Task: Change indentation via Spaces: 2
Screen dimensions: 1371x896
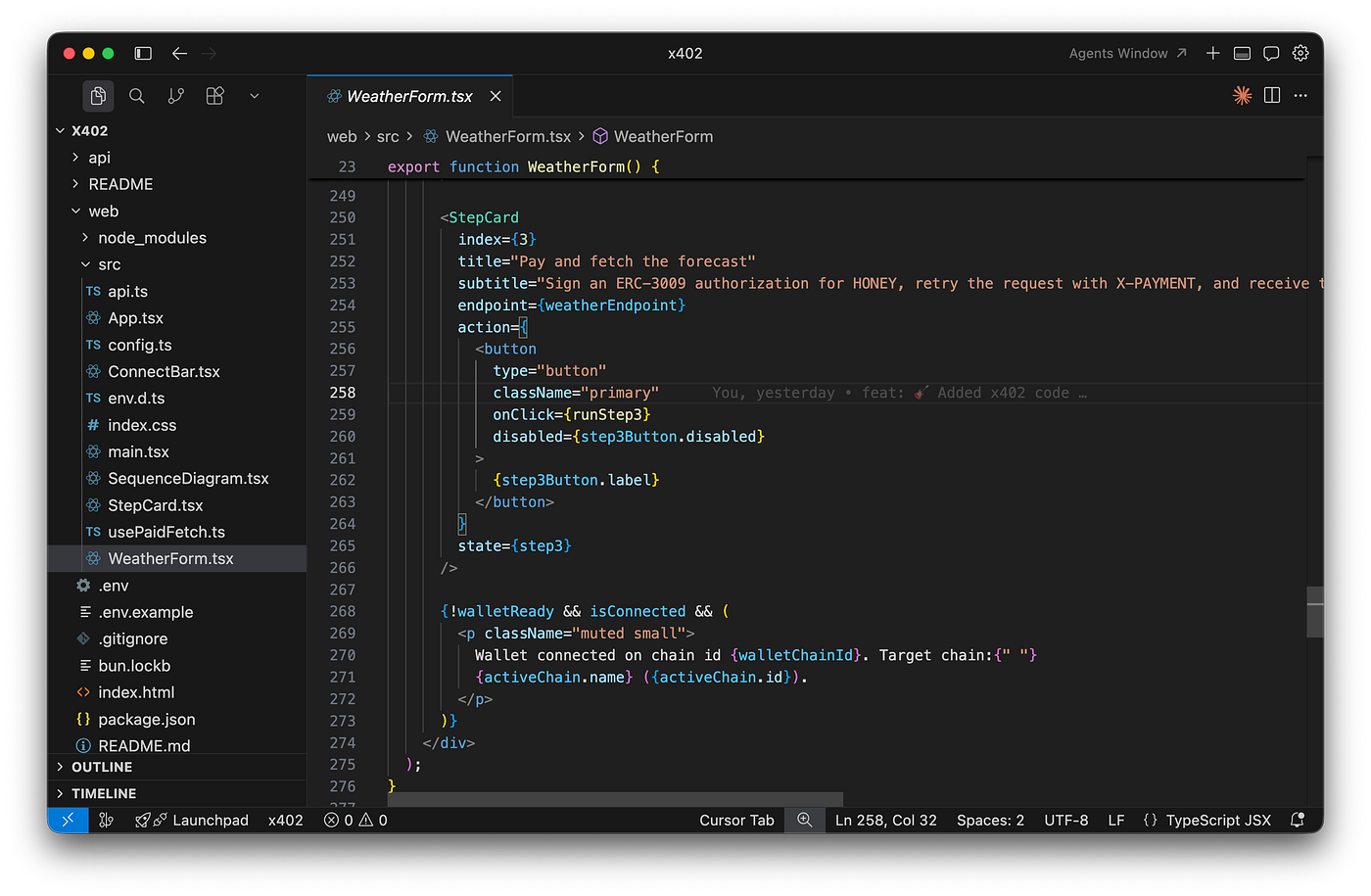Action: (x=990, y=820)
